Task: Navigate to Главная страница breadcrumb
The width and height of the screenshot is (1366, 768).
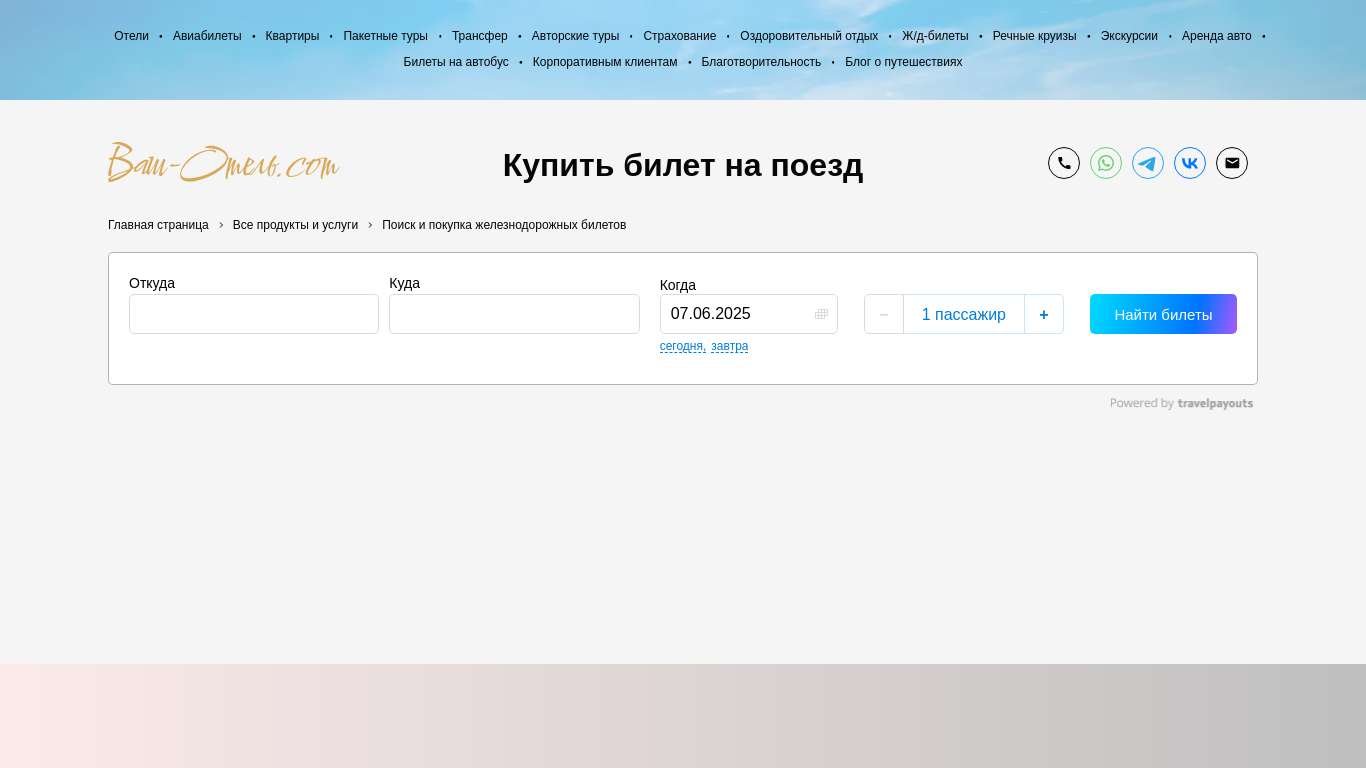Action: [158, 225]
